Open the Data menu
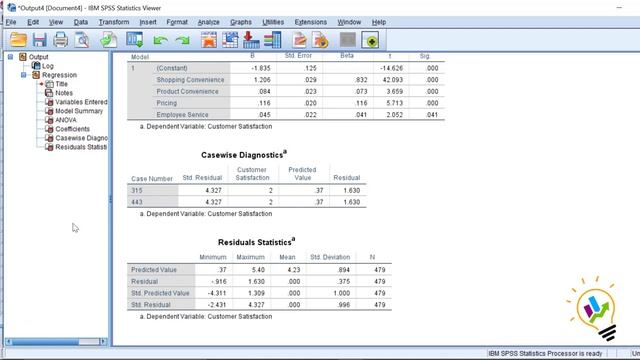 pos(81,22)
